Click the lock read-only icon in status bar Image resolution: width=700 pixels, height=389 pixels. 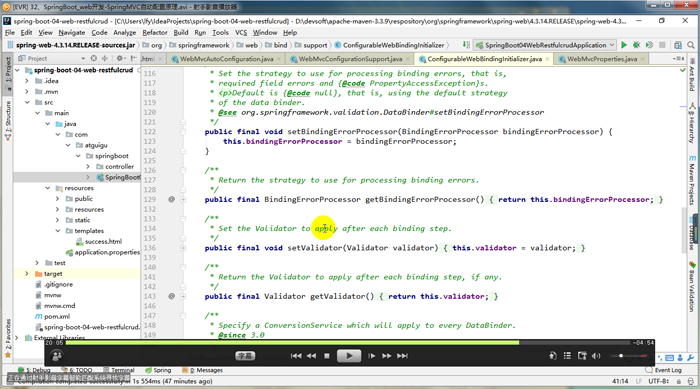coord(679,381)
